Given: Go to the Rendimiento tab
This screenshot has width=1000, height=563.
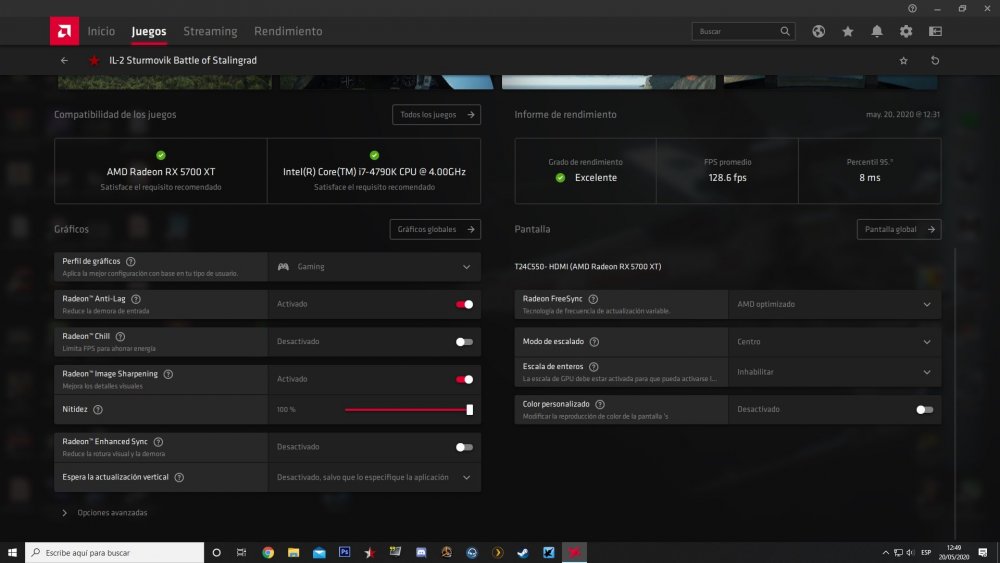Looking at the screenshot, I should (x=288, y=32).
